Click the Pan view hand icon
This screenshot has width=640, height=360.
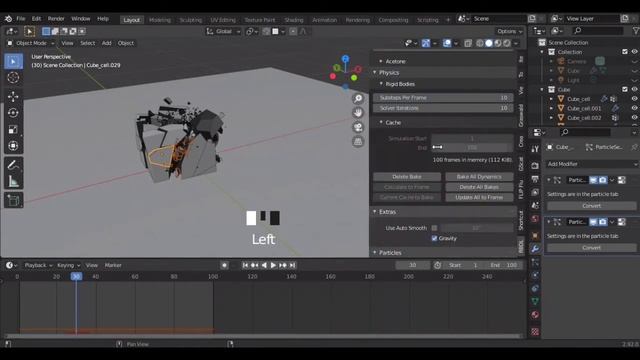358,113
